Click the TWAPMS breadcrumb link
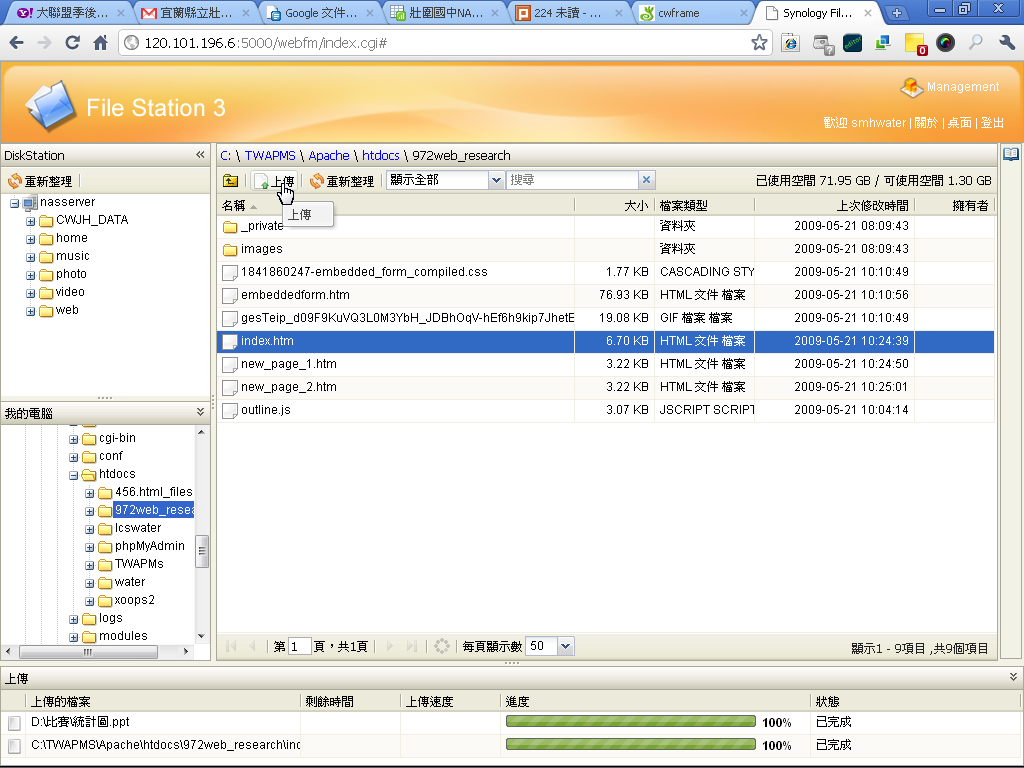 [270, 155]
